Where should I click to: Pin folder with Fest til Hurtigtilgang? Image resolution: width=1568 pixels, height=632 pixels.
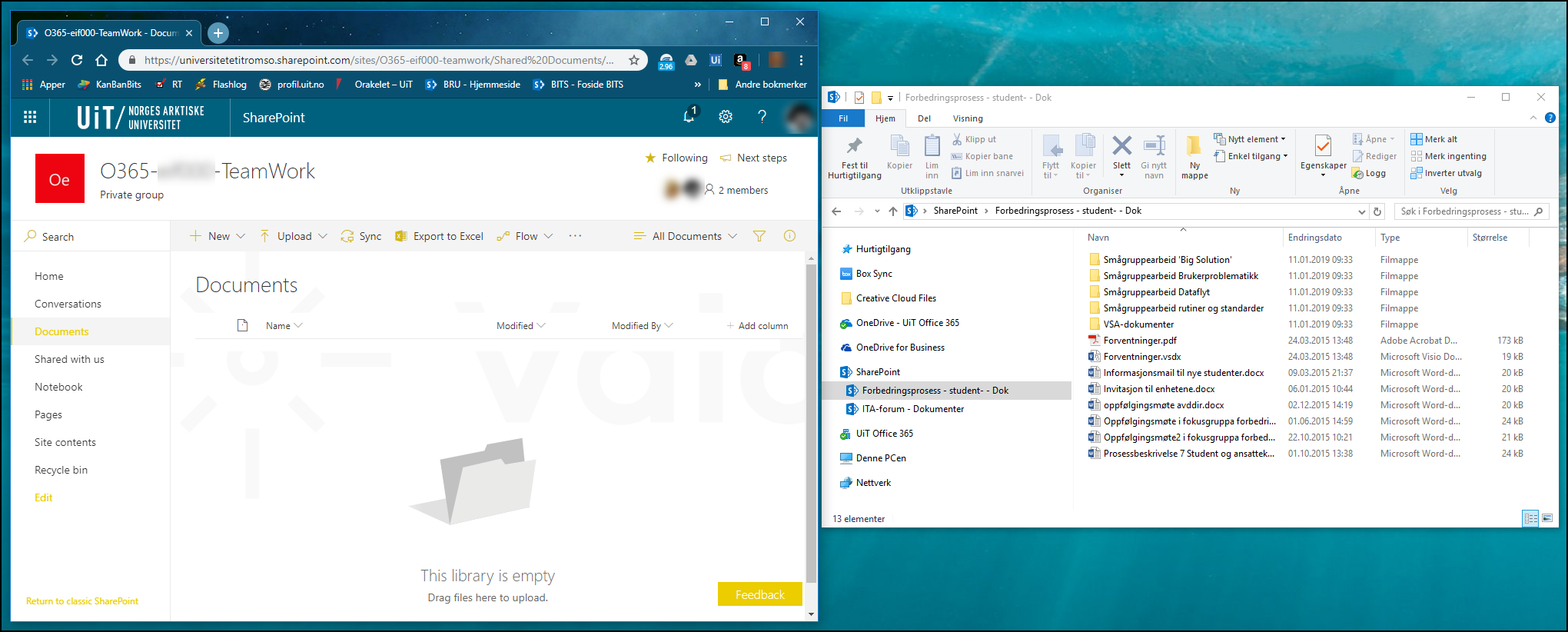(854, 157)
